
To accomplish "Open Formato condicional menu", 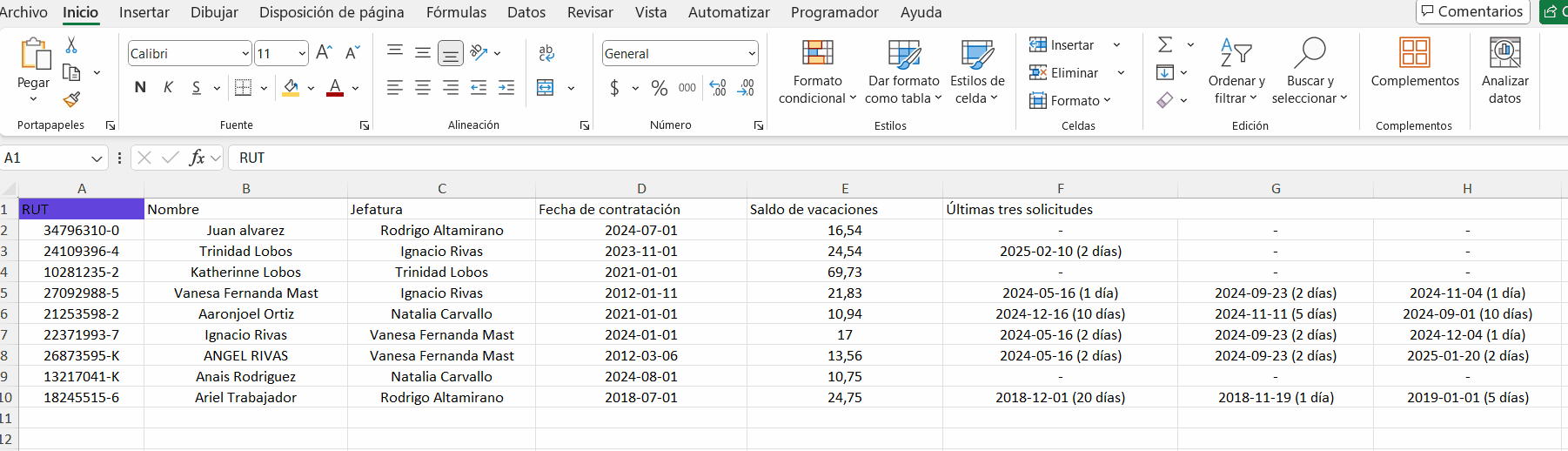I will [818, 71].
